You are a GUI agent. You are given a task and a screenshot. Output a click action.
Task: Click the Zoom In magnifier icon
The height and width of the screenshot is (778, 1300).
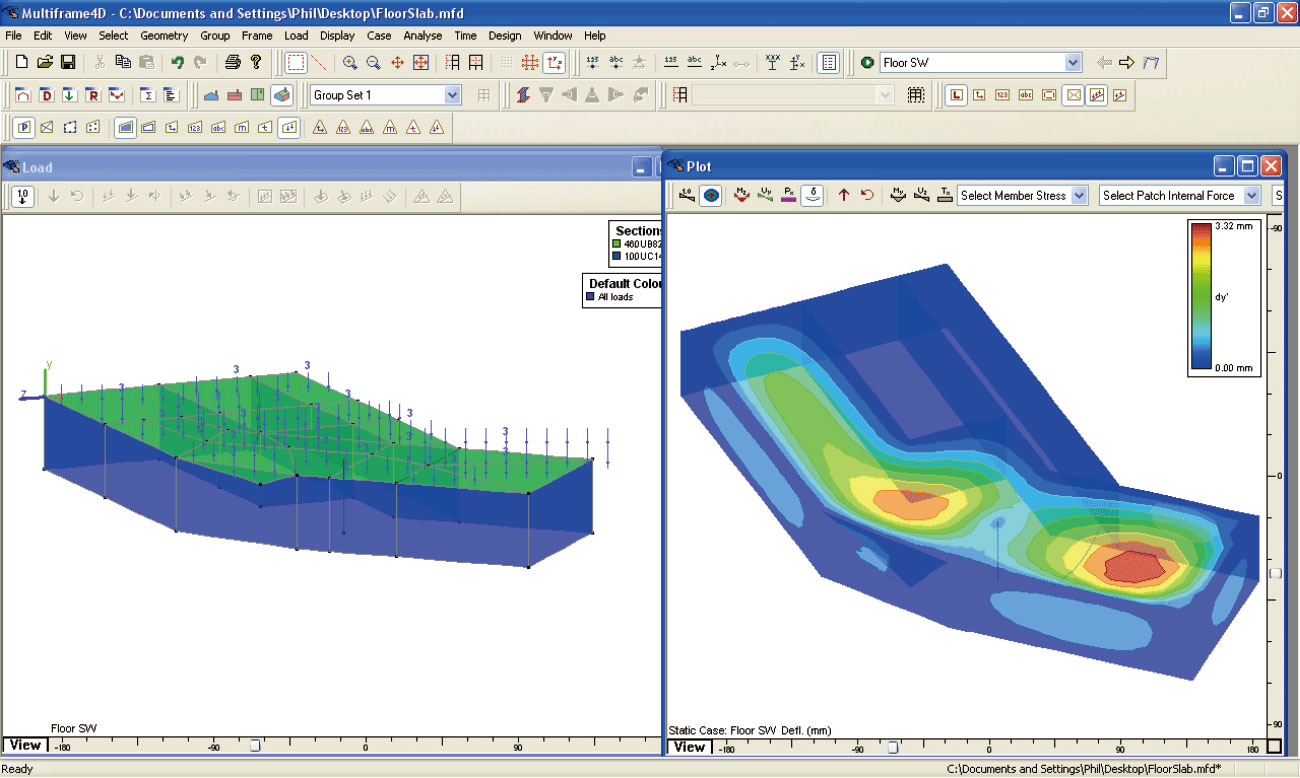pos(350,62)
